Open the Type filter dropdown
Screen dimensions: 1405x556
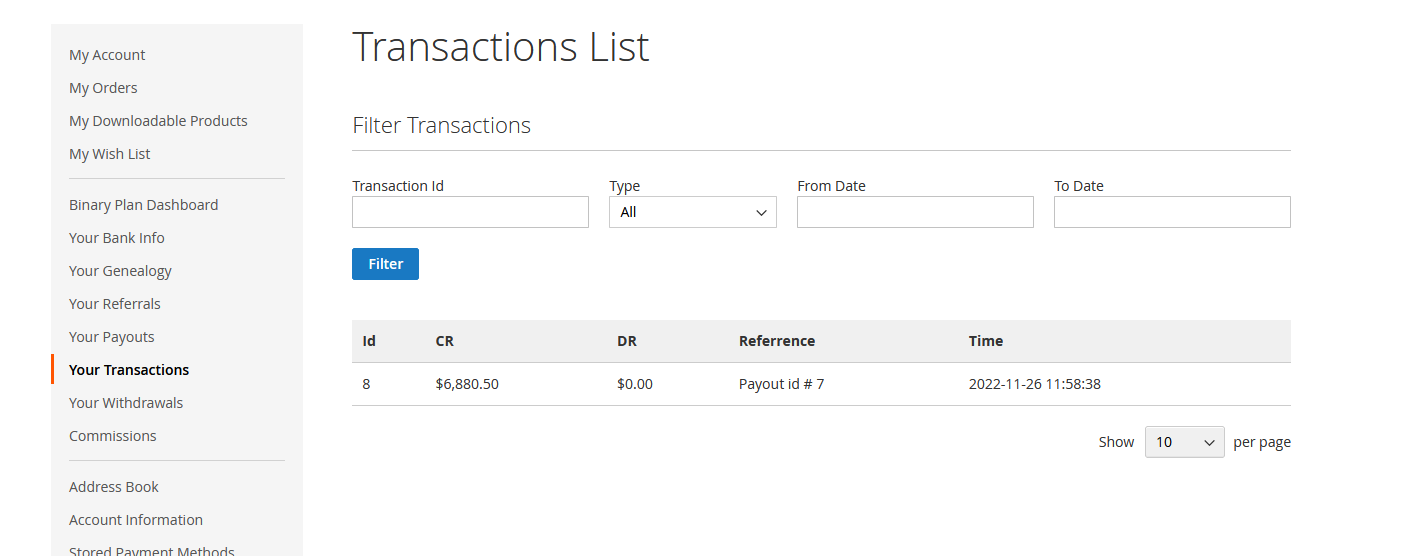pyautogui.click(x=692, y=212)
